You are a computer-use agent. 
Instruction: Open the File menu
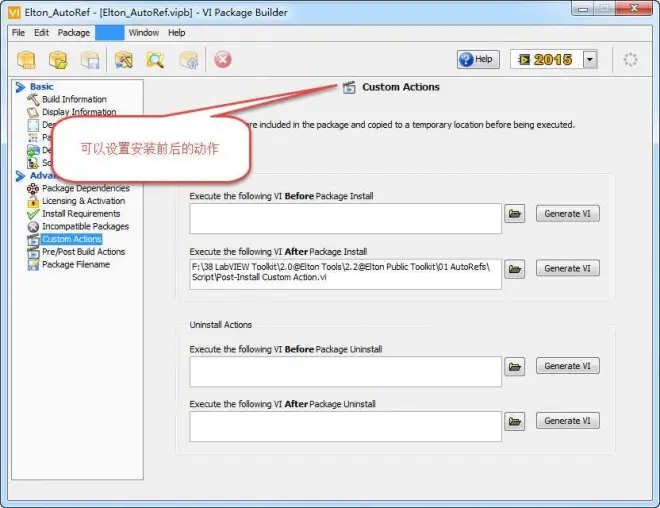pos(18,32)
